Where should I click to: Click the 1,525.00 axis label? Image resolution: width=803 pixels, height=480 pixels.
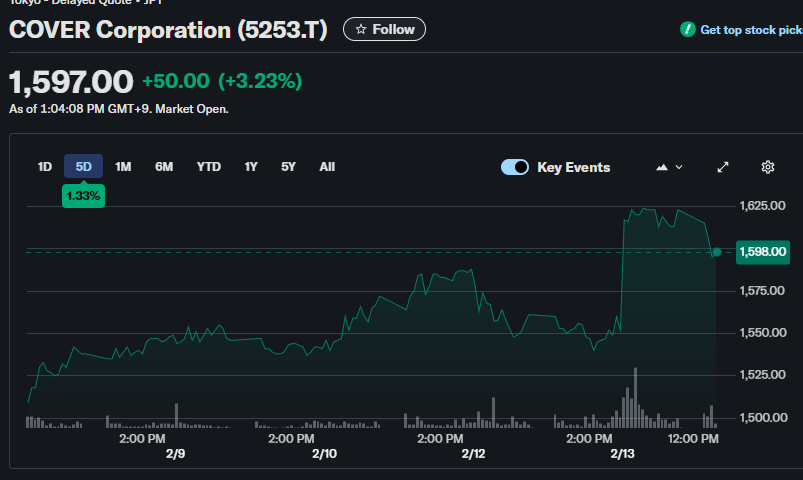click(763, 375)
